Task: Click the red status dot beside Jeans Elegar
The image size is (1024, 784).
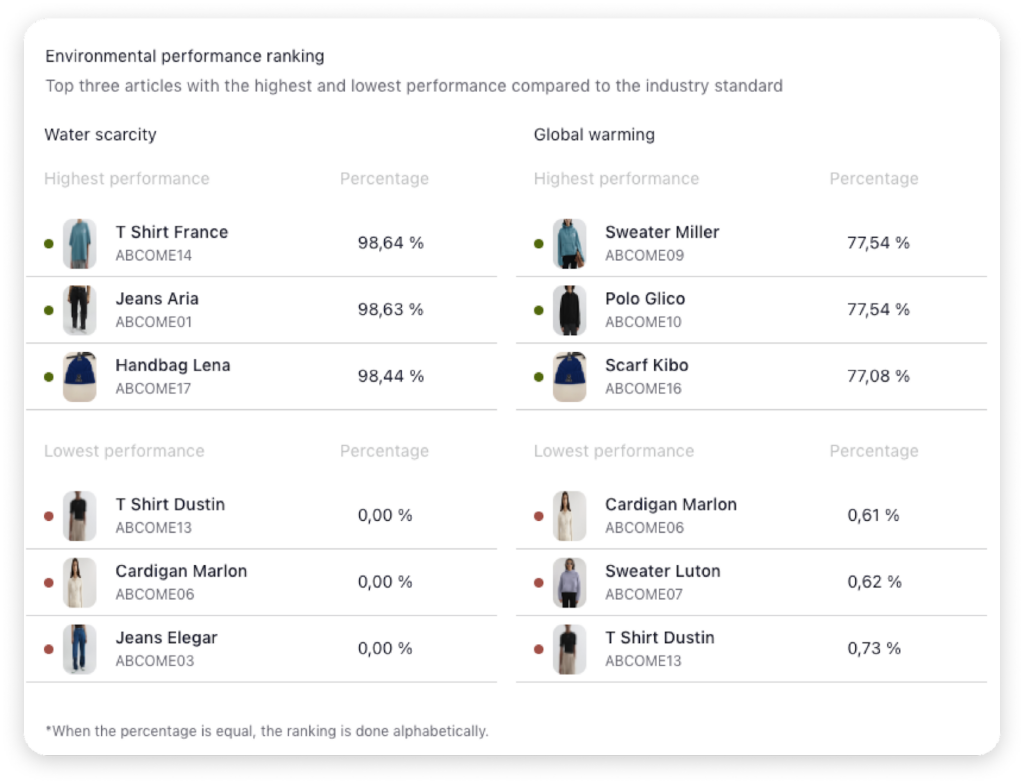Action: [x=49, y=649]
